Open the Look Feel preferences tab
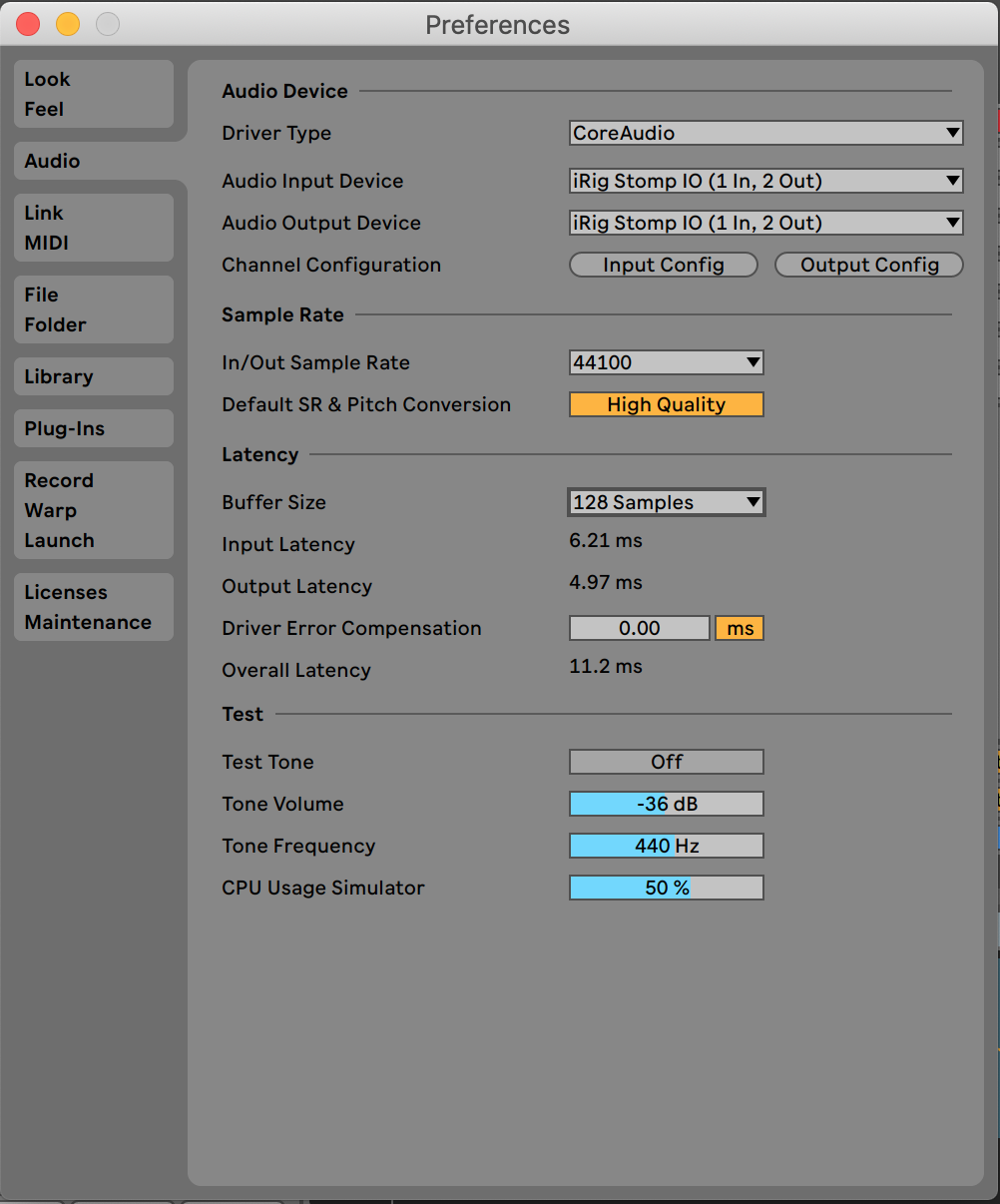Image resolution: width=1000 pixels, height=1204 pixels. [x=93, y=94]
